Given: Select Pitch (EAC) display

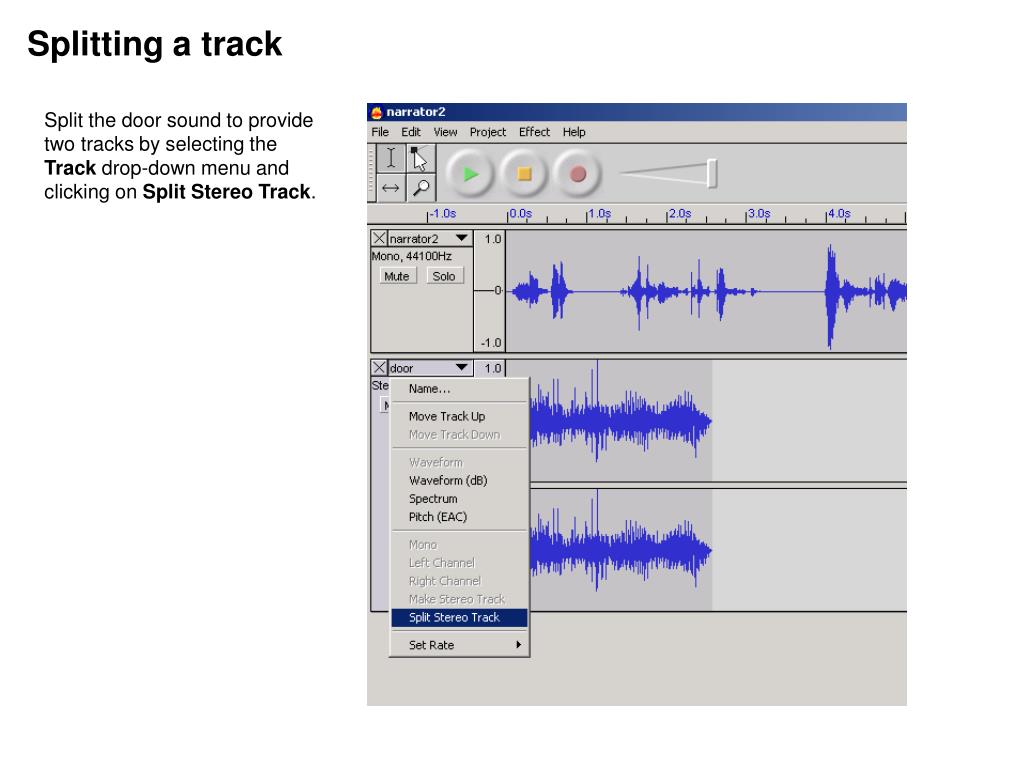Looking at the screenshot, I should (x=459, y=517).
